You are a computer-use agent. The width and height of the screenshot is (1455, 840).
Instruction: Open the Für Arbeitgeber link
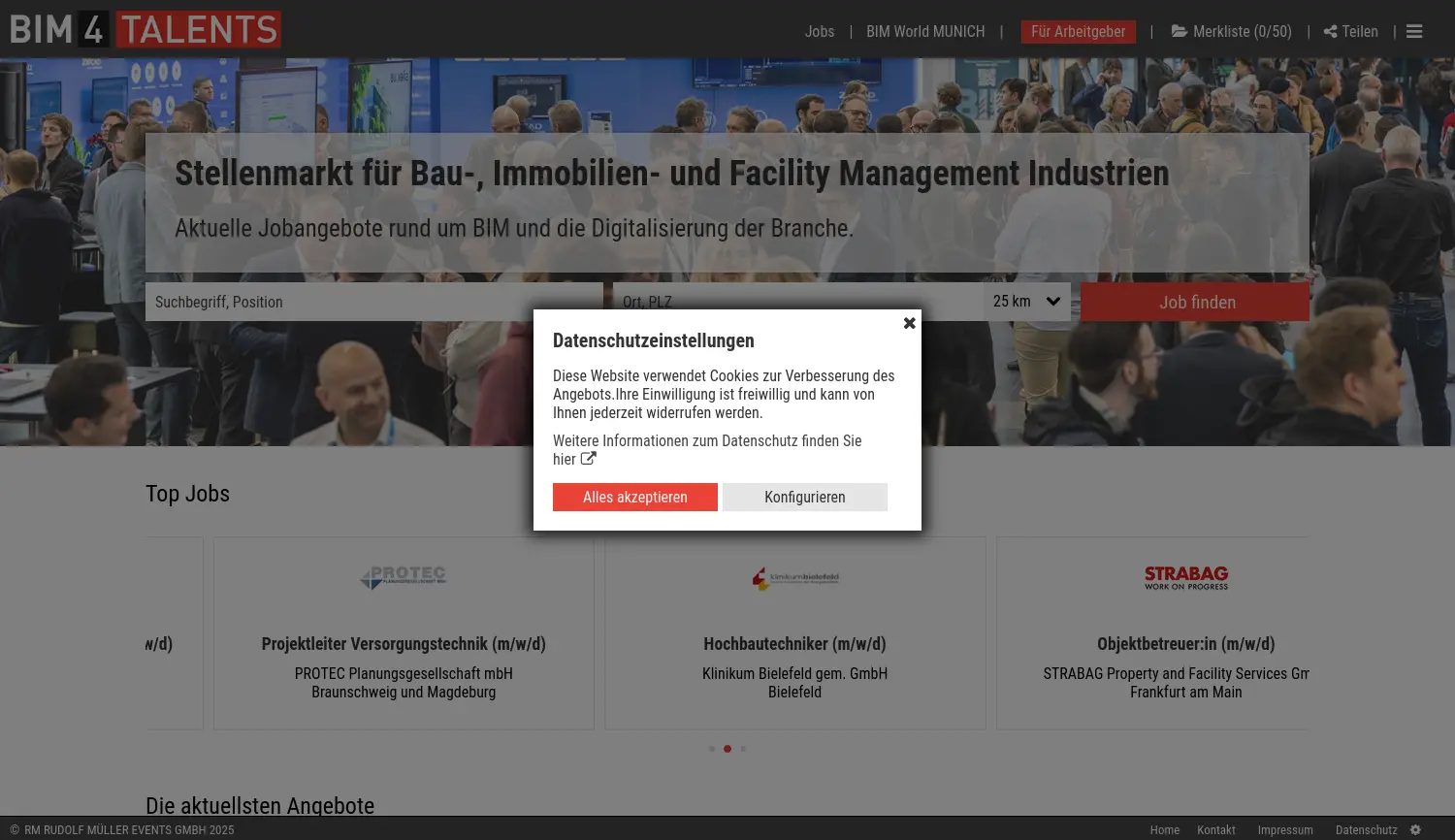1078,31
